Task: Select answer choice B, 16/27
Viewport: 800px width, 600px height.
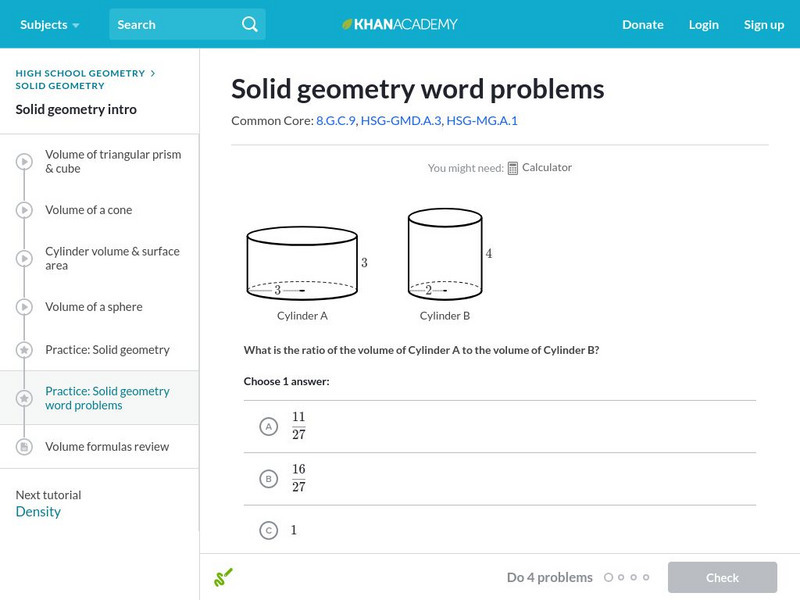Action: 268,479
